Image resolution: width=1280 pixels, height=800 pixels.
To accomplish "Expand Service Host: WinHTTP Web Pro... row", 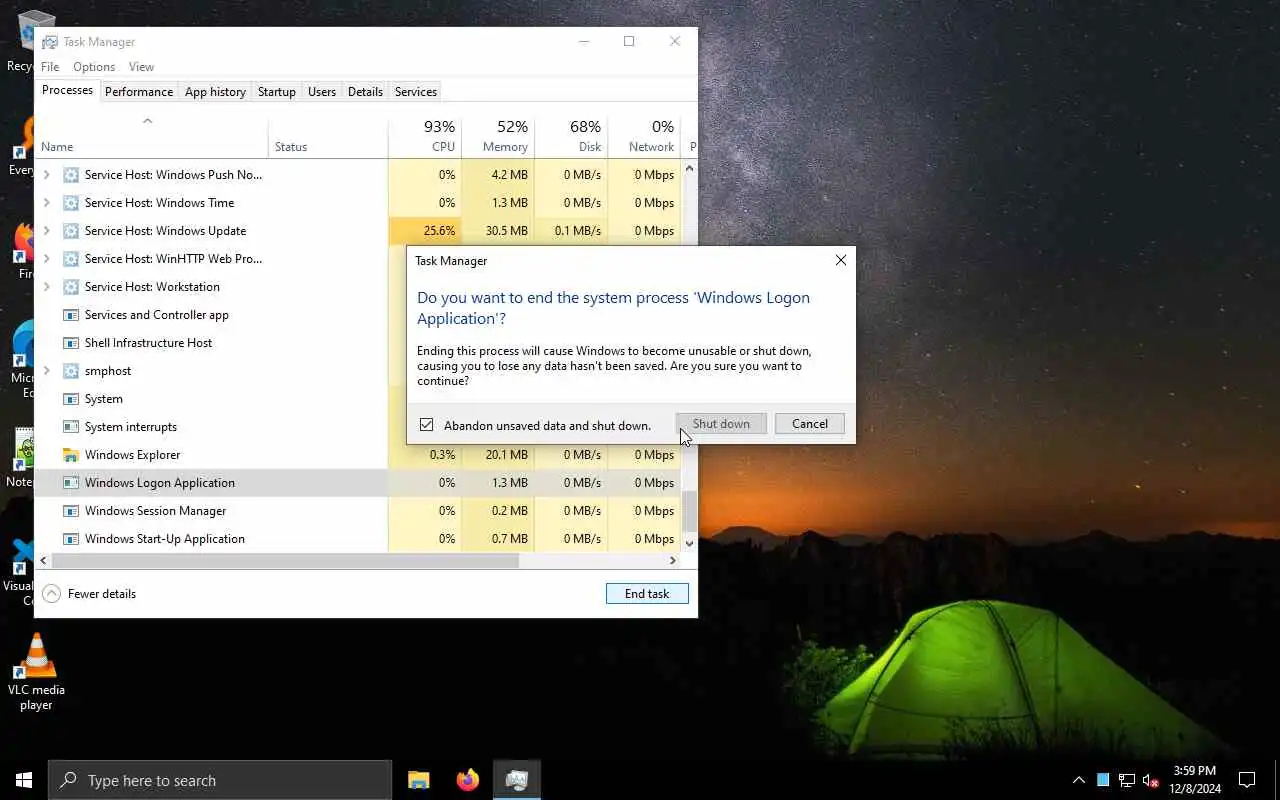I will point(46,259).
